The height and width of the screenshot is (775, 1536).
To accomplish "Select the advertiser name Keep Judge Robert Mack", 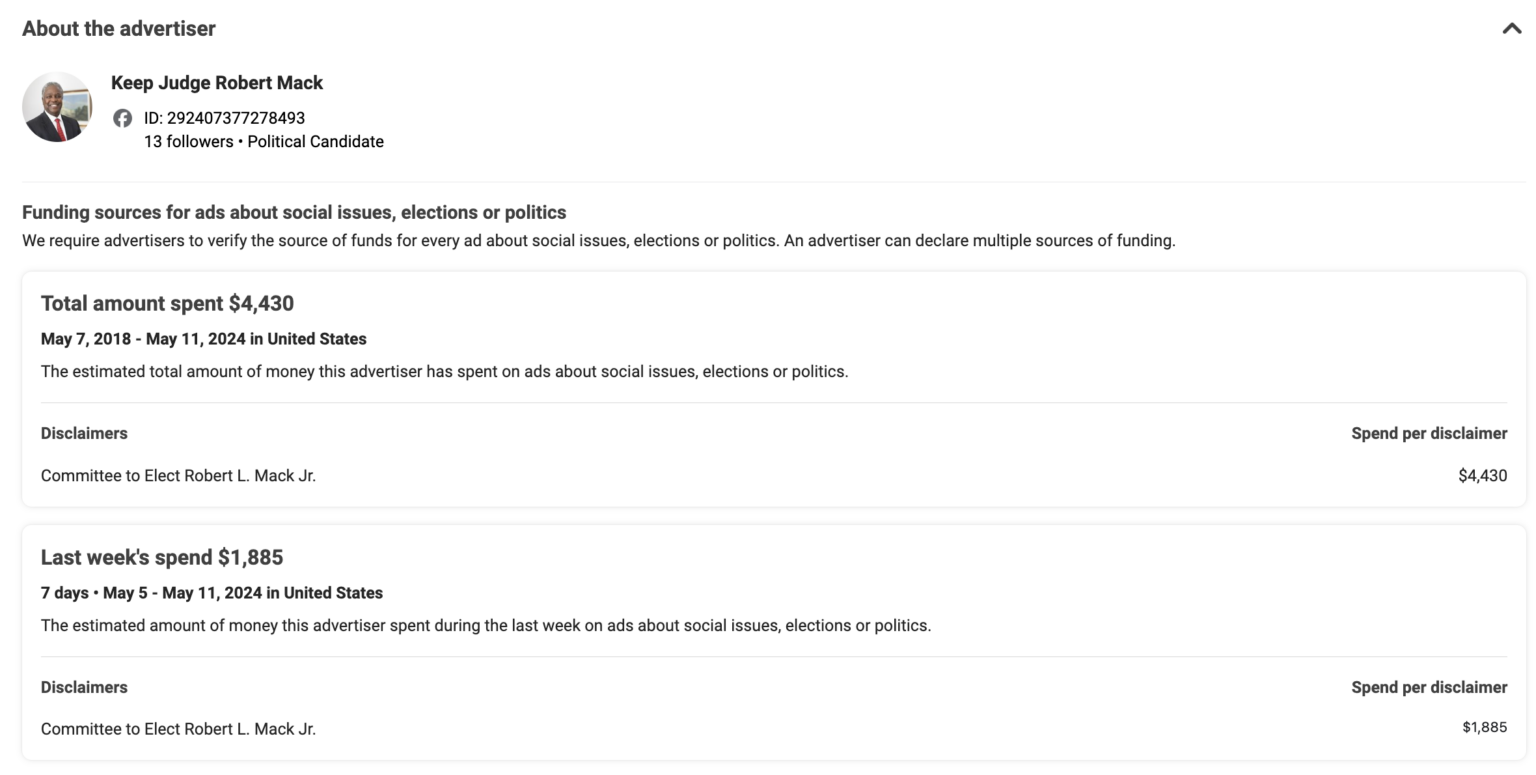I will coord(216,82).
